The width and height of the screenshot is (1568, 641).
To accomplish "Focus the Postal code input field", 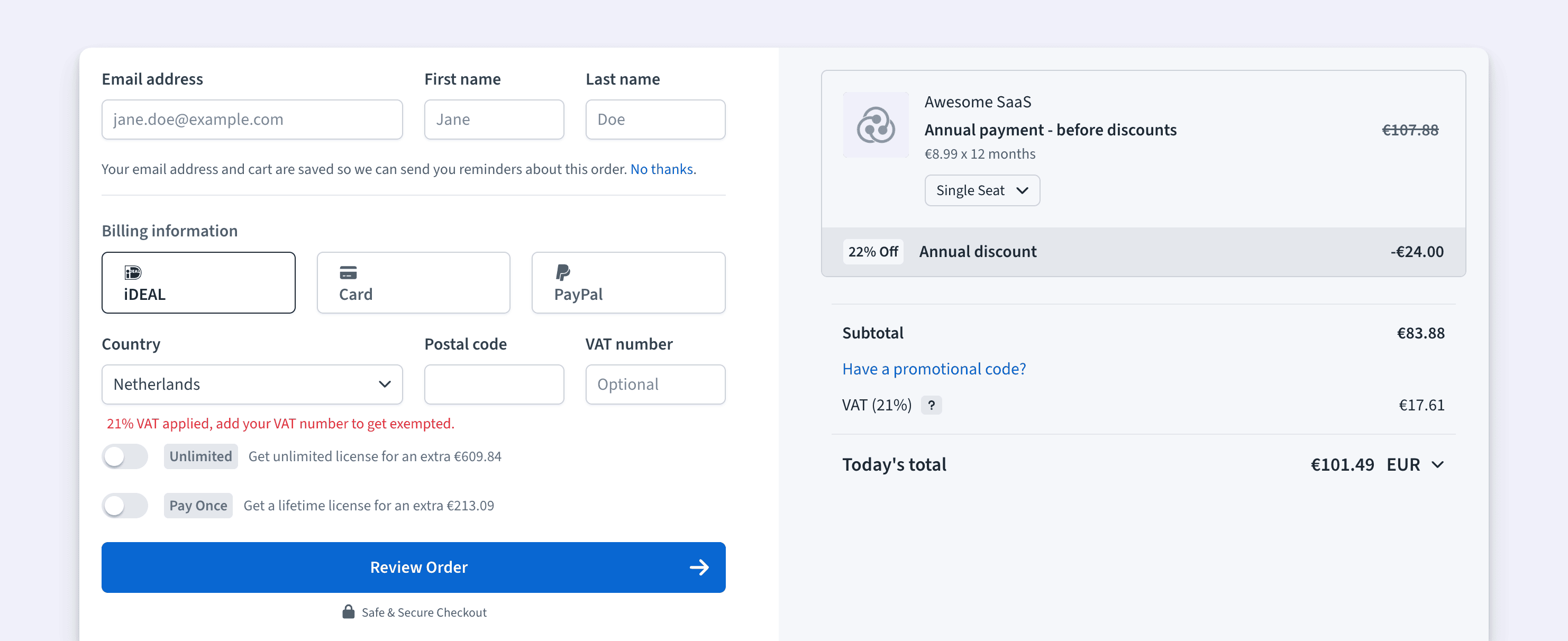I will click(494, 384).
